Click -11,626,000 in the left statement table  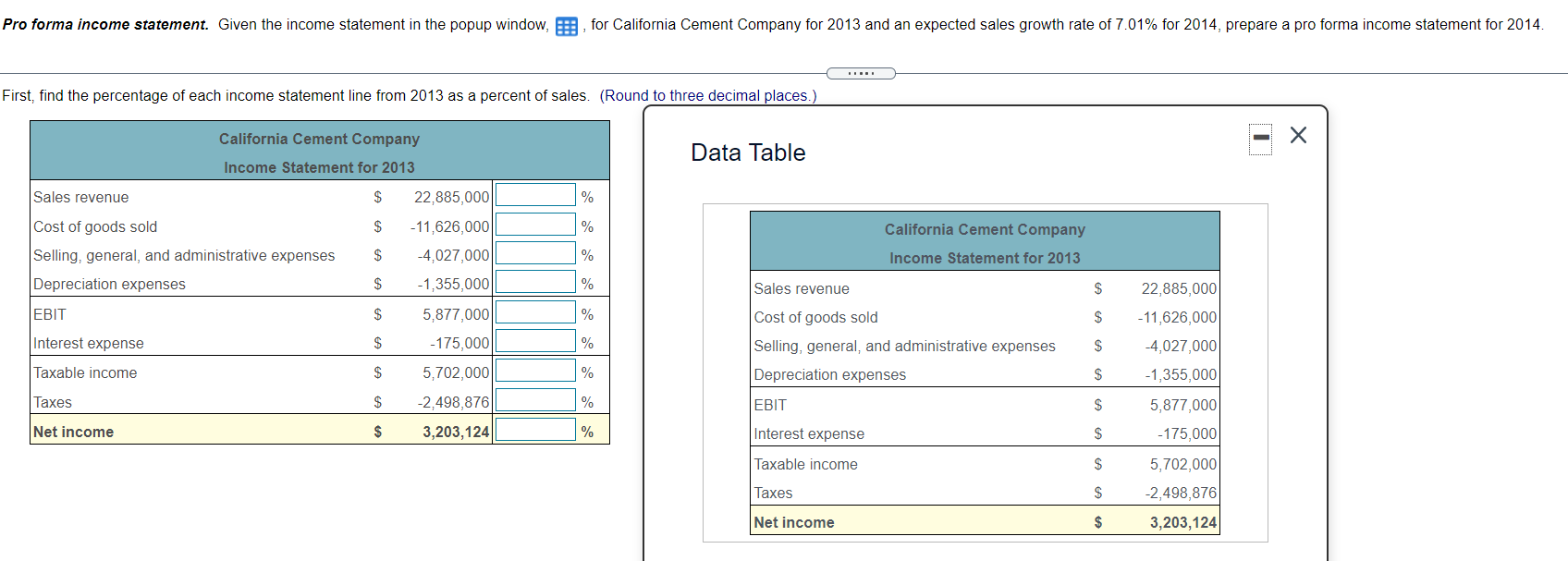click(x=449, y=226)
